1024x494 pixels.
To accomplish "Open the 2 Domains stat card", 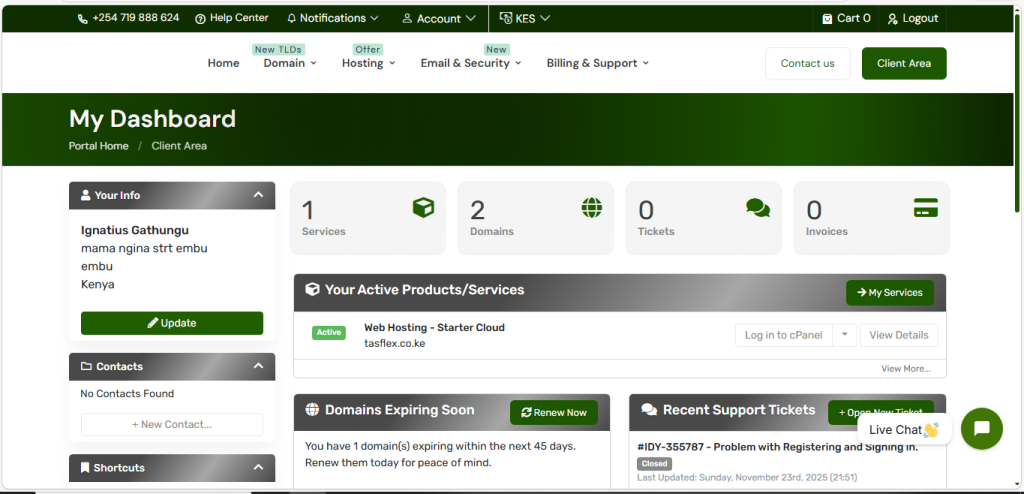I will pos(536,218).
